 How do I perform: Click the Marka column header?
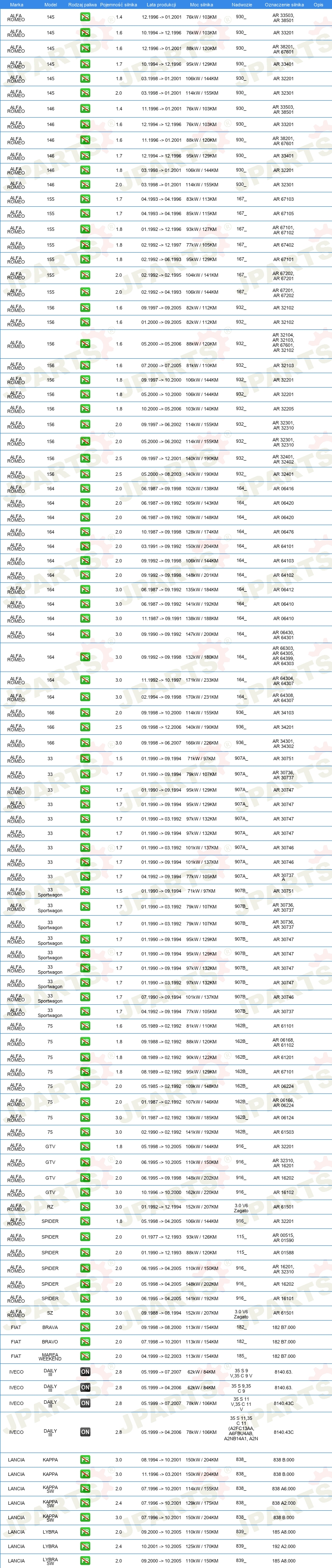click(x=17, y=4)
